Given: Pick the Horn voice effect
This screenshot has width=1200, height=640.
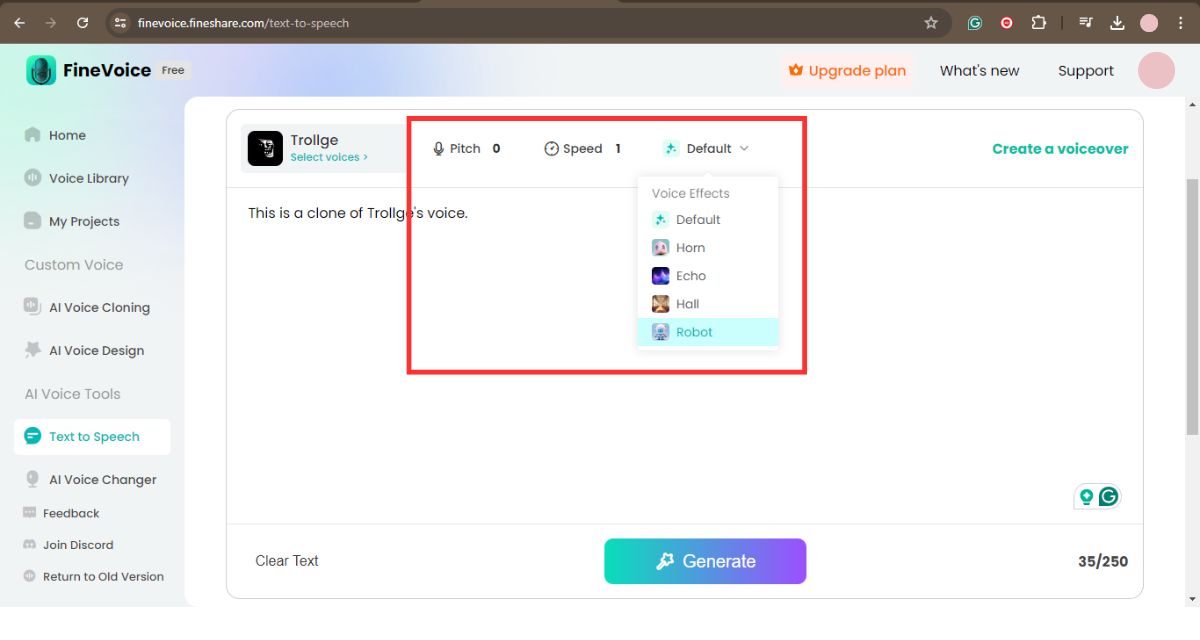Looking at the screenshot, I should point(690,248).
